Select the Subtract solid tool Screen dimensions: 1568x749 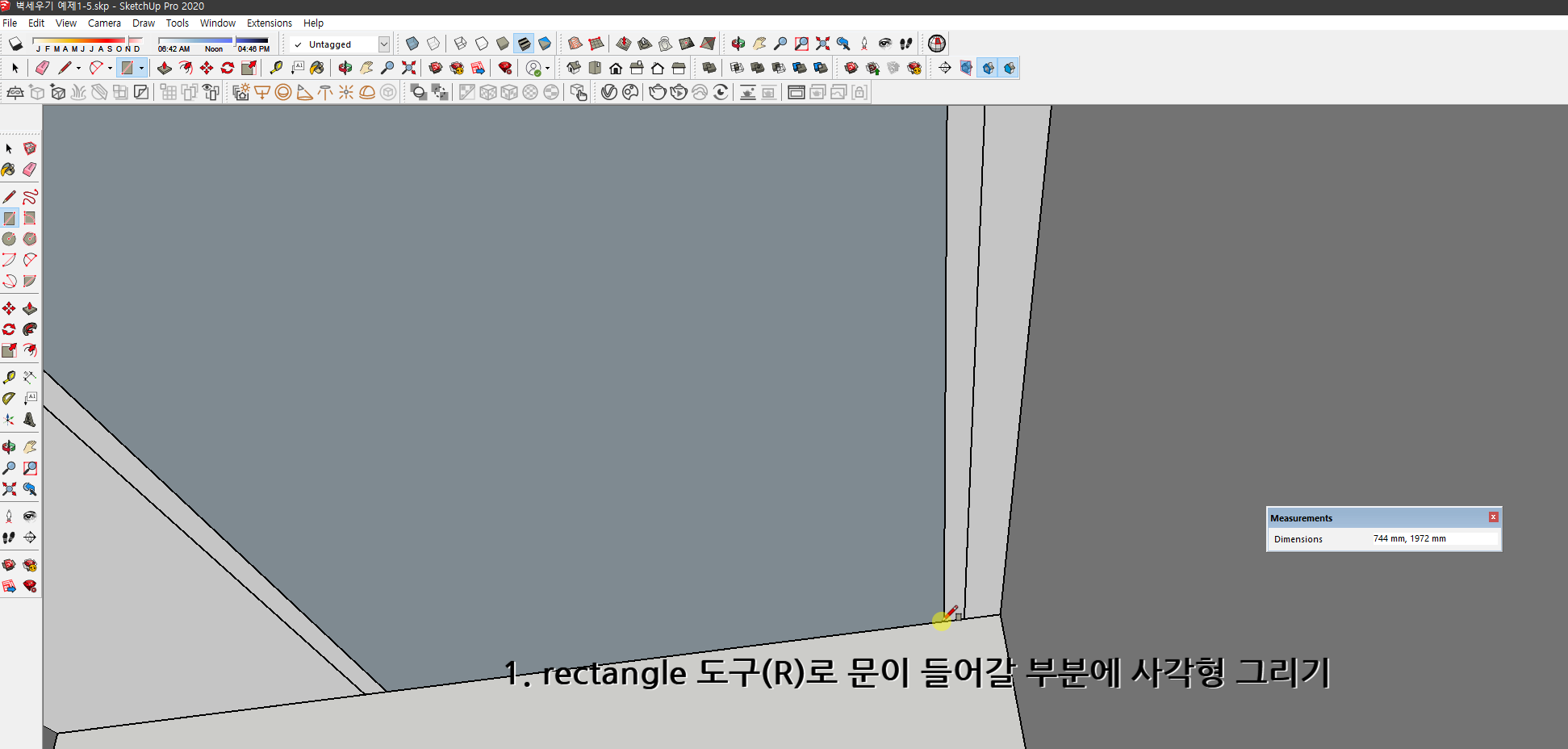pos(779,68)
